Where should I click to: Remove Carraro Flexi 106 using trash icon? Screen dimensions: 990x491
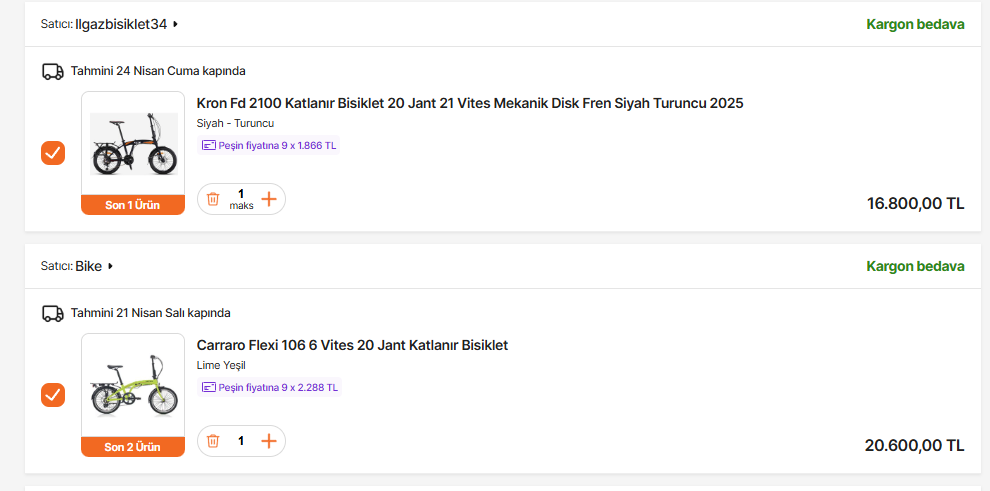coord(213,441)
